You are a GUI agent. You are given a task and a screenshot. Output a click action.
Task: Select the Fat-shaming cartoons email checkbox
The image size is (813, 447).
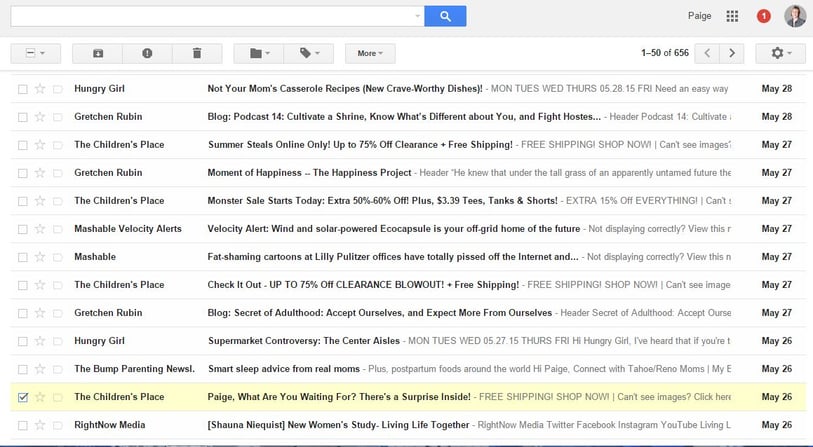coord(23,257)
